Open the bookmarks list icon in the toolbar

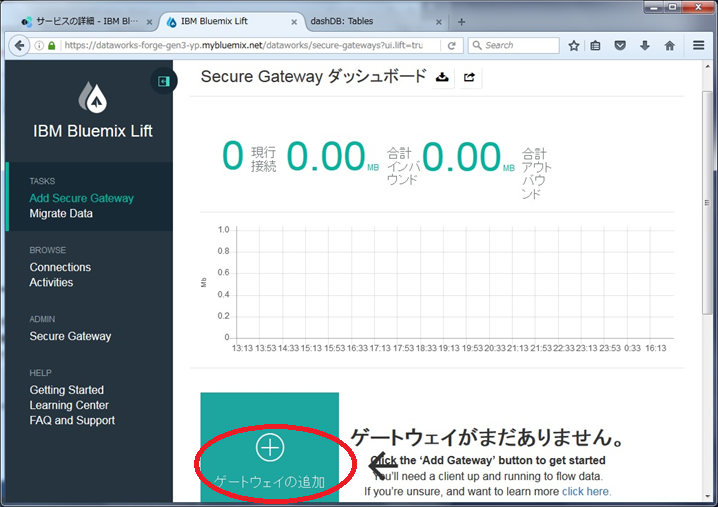tap(597, 45)
